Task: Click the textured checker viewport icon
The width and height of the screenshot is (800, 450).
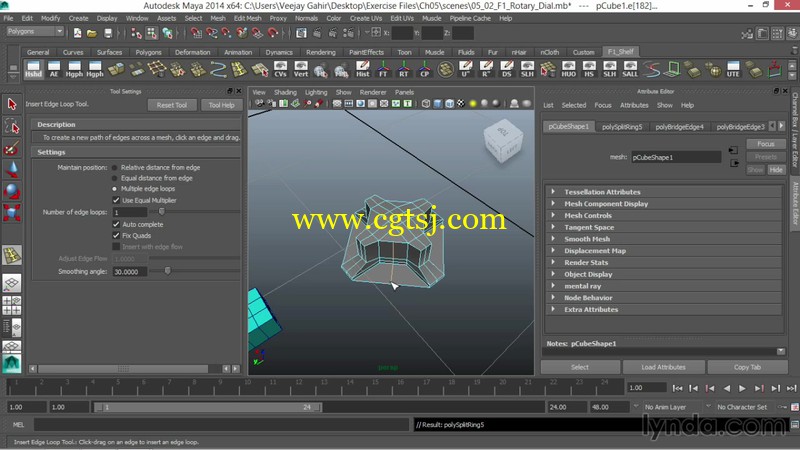Action: [461, 104]
